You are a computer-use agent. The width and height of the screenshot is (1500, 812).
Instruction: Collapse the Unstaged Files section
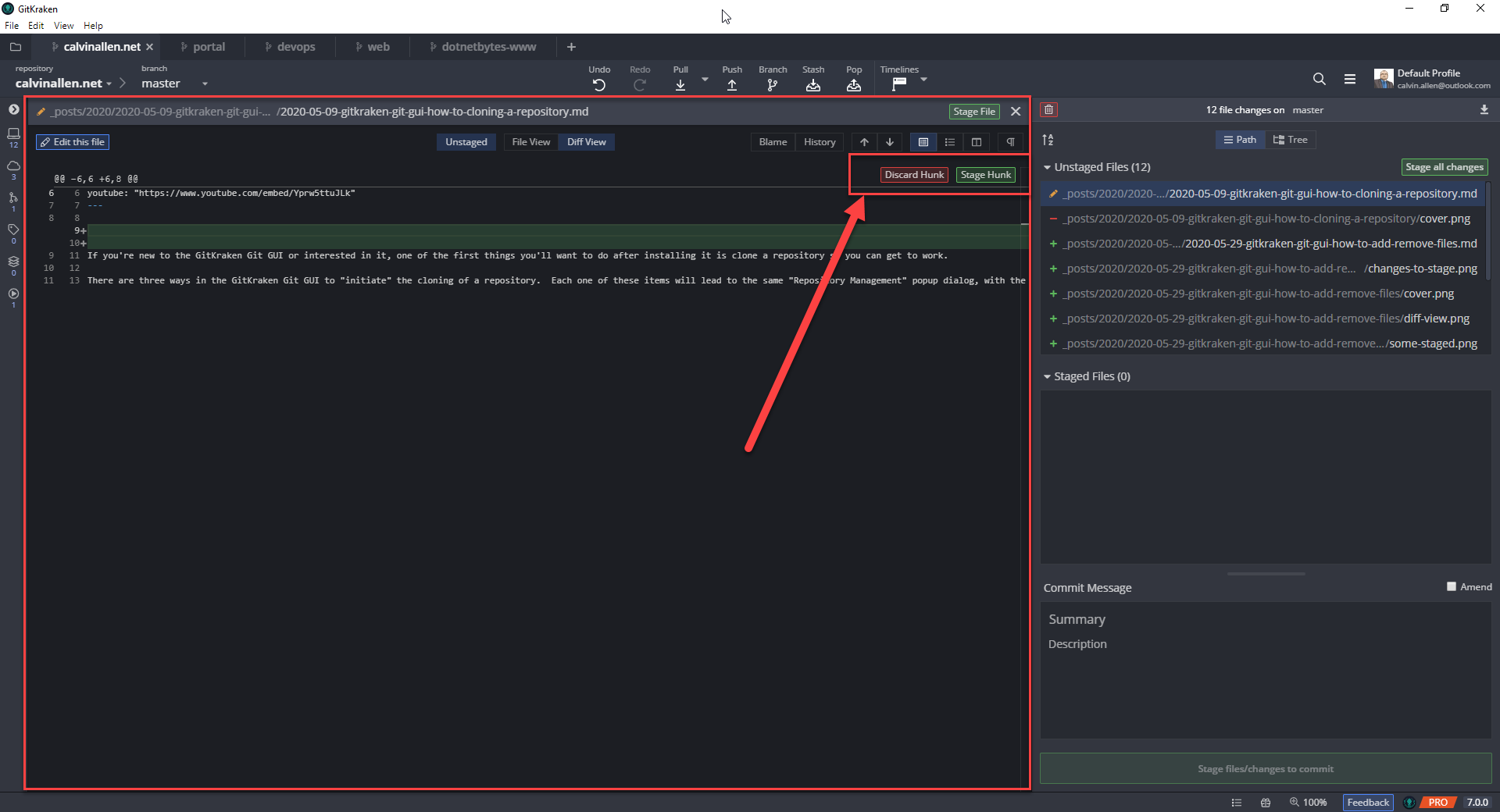coord(1047,167)
